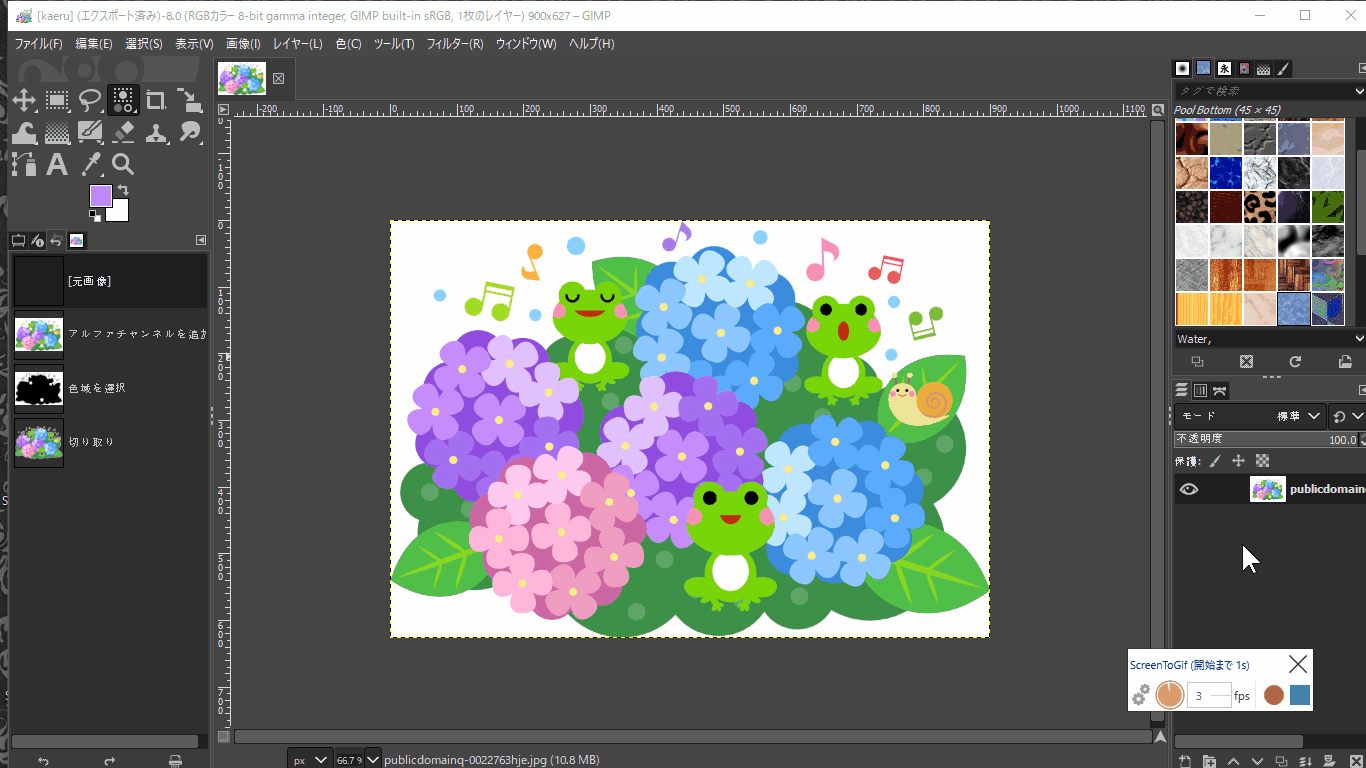Select the Crop tool
Image resolution: width=1366 pixels, height=768 pixels.
(x=156, y=100)
